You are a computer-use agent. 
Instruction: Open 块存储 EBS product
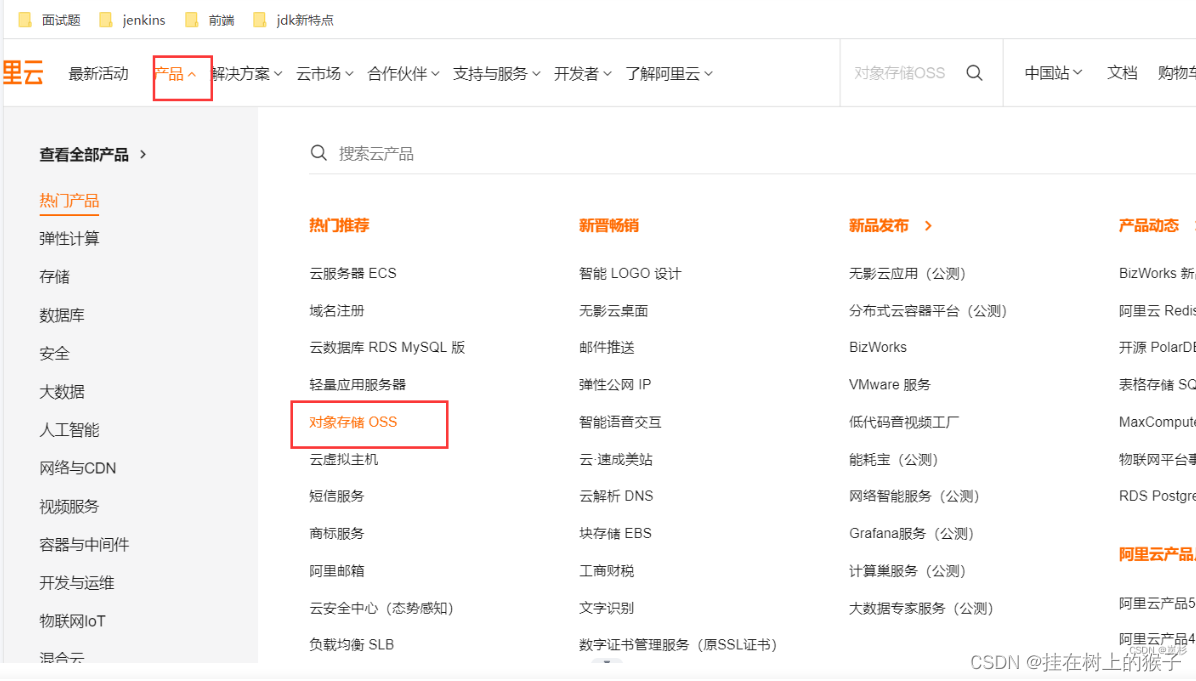click(615, 534)
